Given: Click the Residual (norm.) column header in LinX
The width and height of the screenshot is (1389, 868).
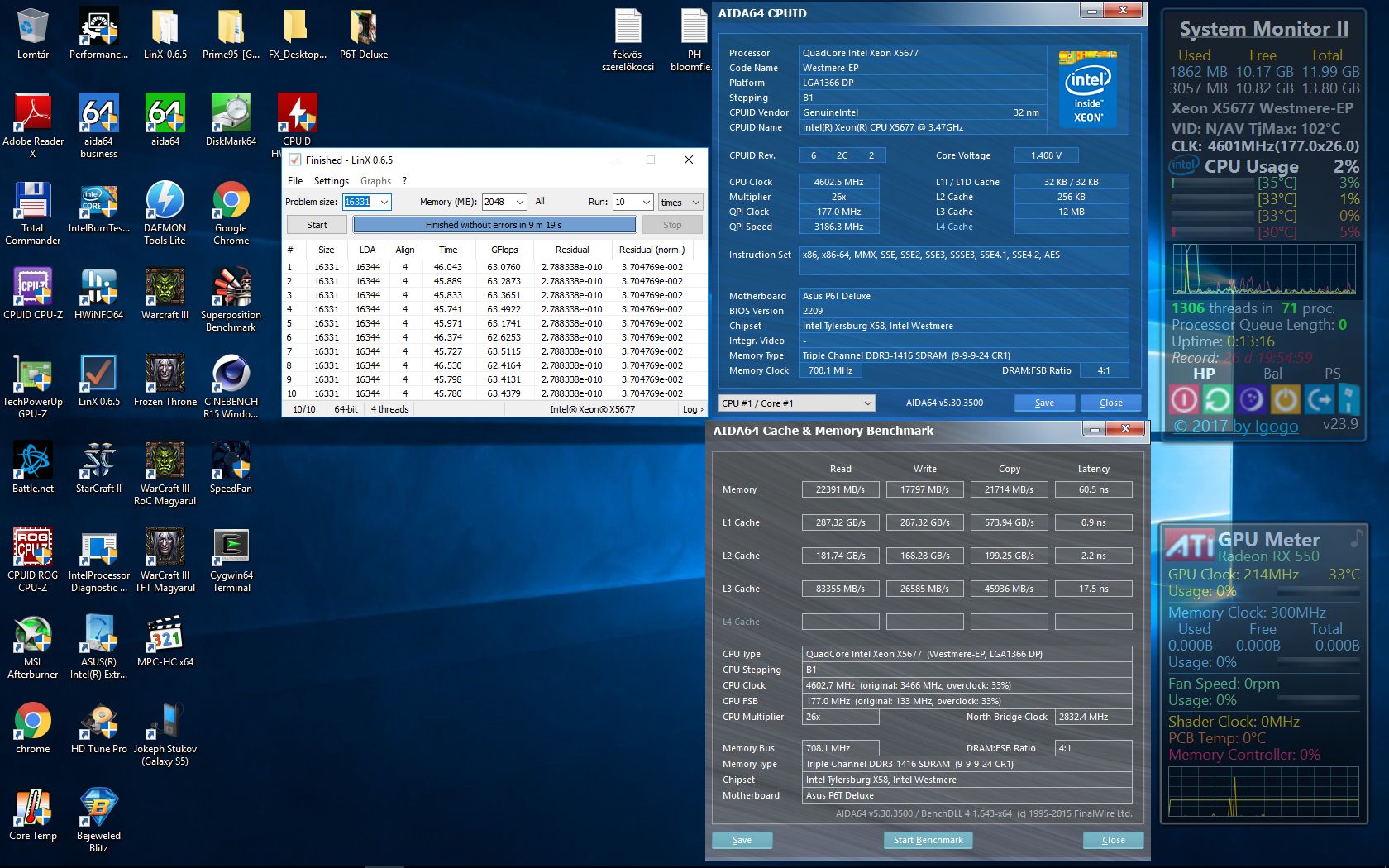Looking at the screenshot, I should pyautogui.click(x=652, y=250).
